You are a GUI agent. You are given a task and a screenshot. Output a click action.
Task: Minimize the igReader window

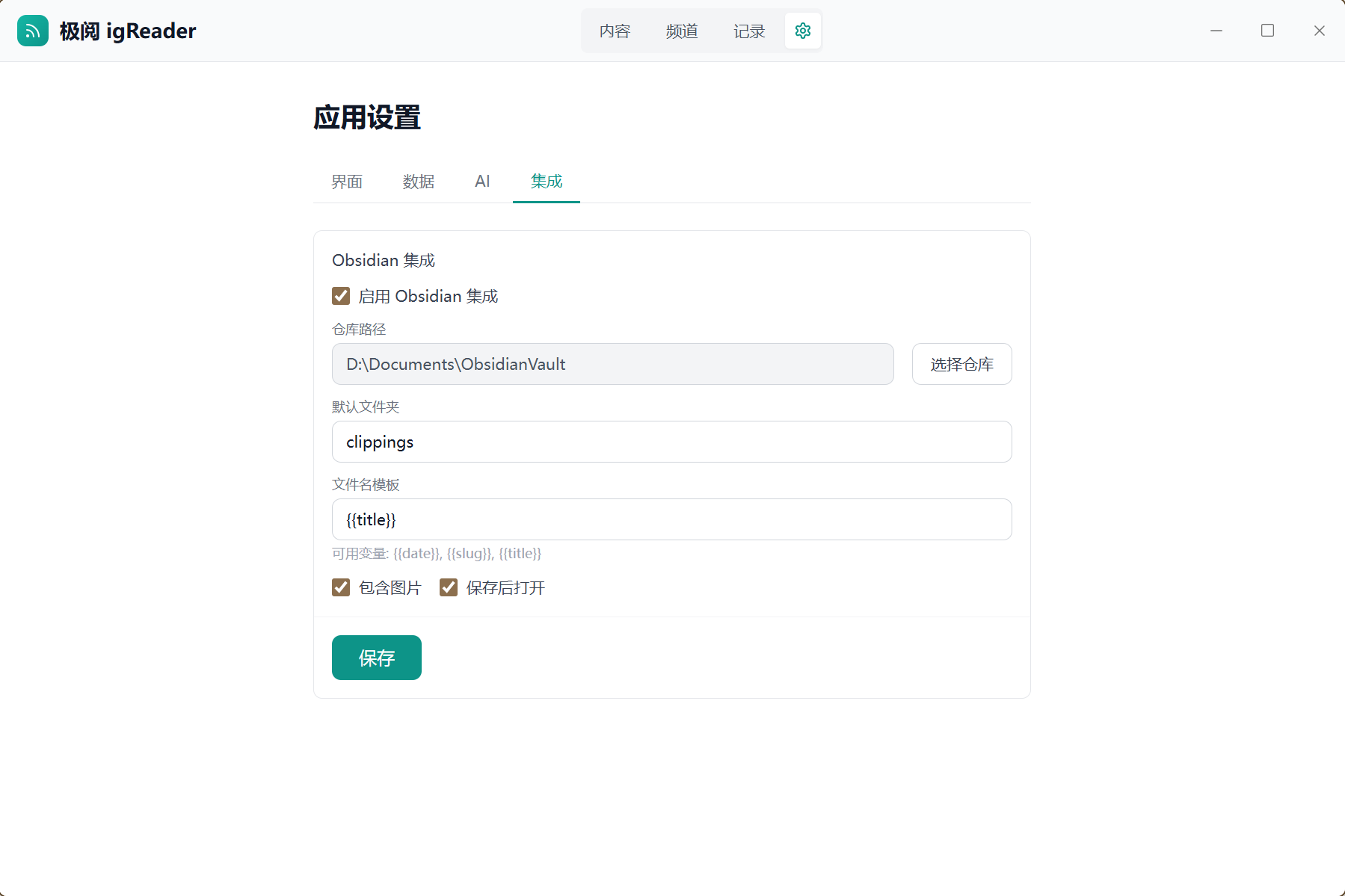1216,31
